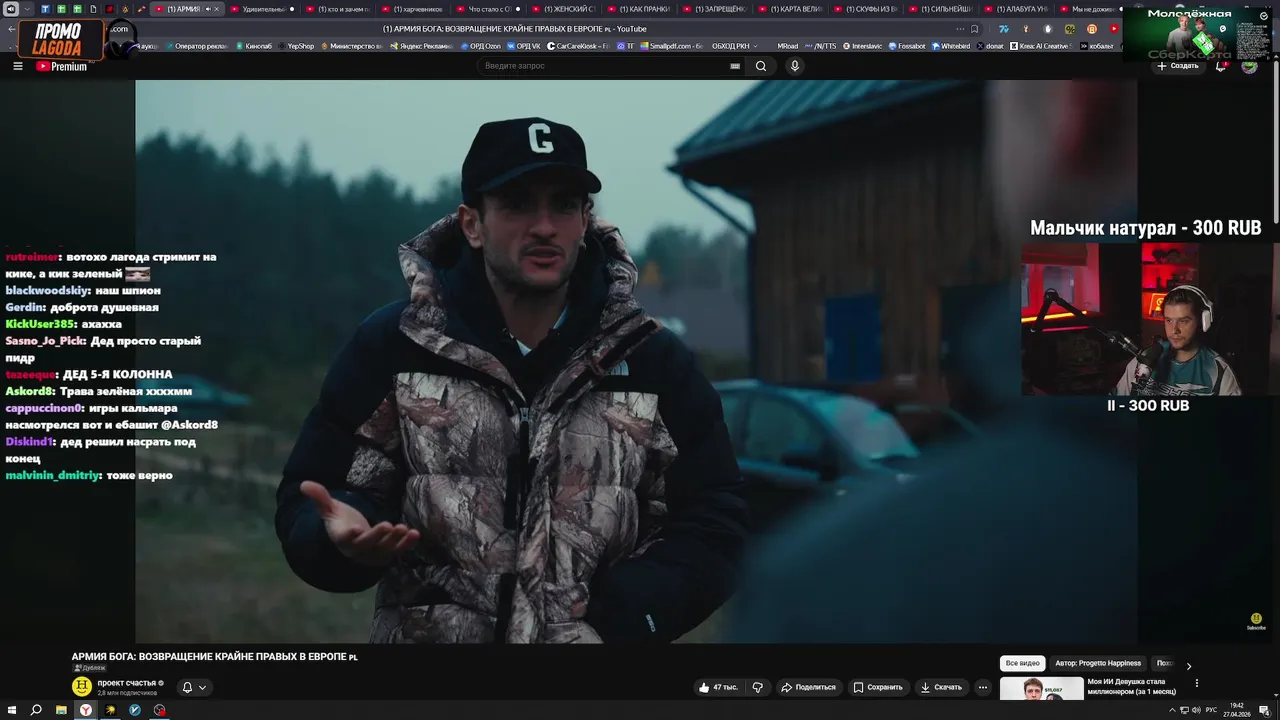Select the Все видео filter chip
The height and width of the screenshot is (720, 1280).
tap(1023, 663)
